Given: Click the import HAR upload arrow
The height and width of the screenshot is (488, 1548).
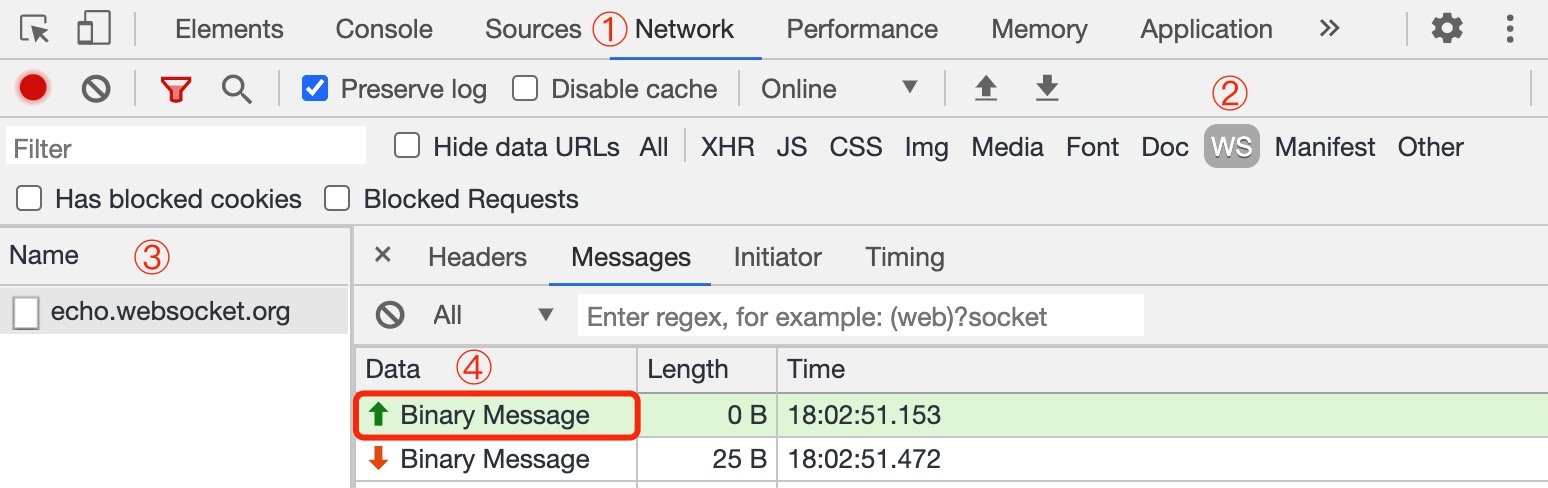Looking at the screenshot, I should pyautogui.click(x=986, y=89).
